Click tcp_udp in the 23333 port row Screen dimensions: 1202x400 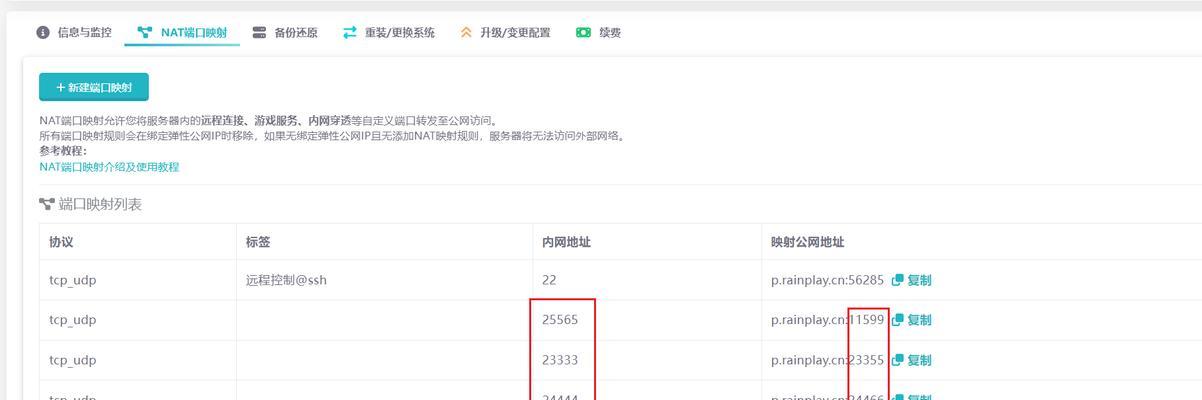73,360
